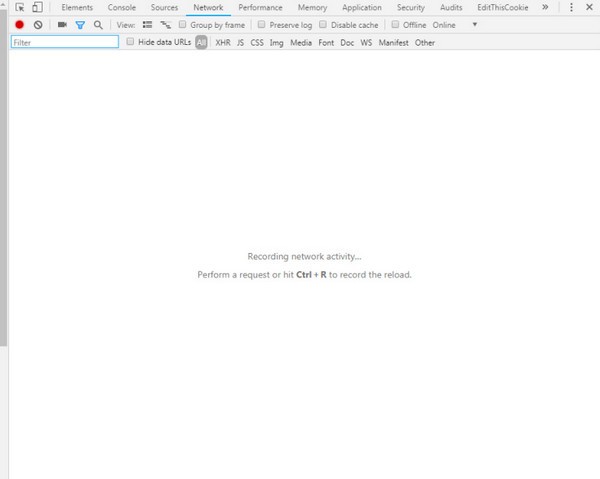This screenshot has width=600, height=479.
Task: Enable the Offline checkbox
Action: (x=396, y=24)
